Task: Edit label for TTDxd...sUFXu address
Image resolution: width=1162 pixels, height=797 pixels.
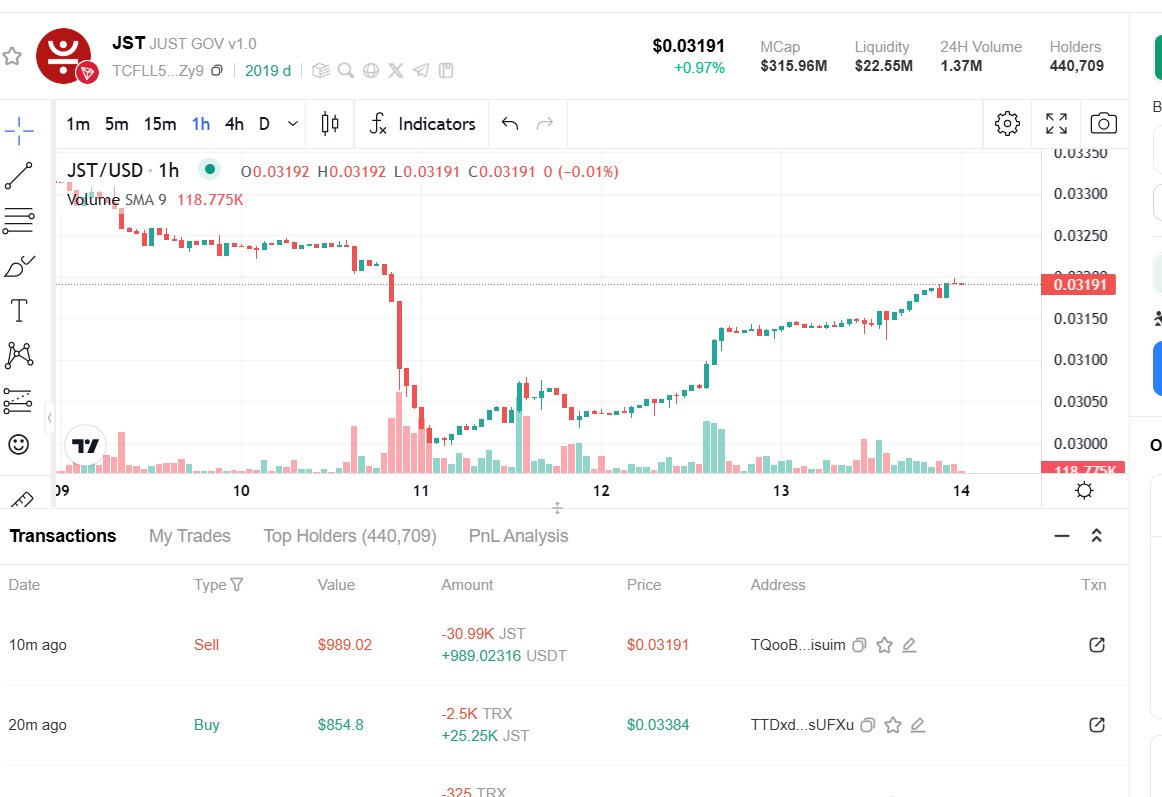Action: (917, 725)
